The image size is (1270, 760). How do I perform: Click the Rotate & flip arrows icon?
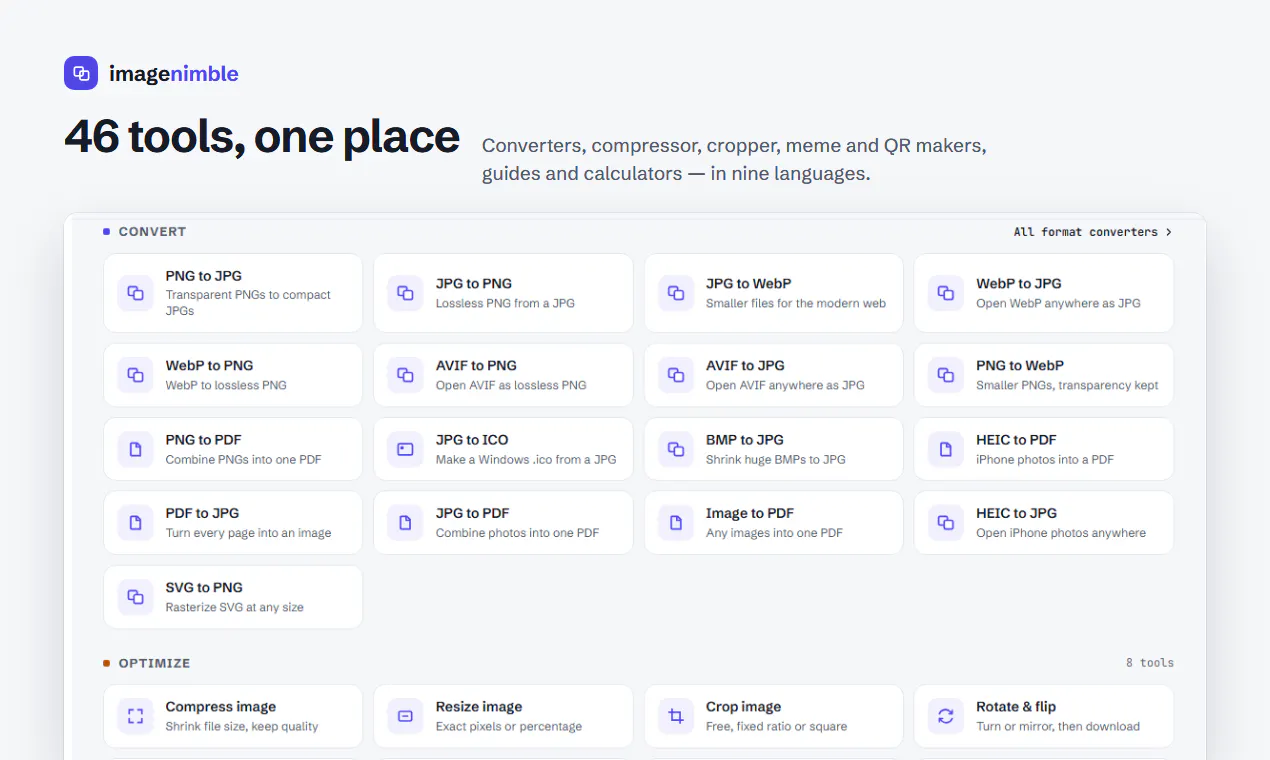pos(946,716)
